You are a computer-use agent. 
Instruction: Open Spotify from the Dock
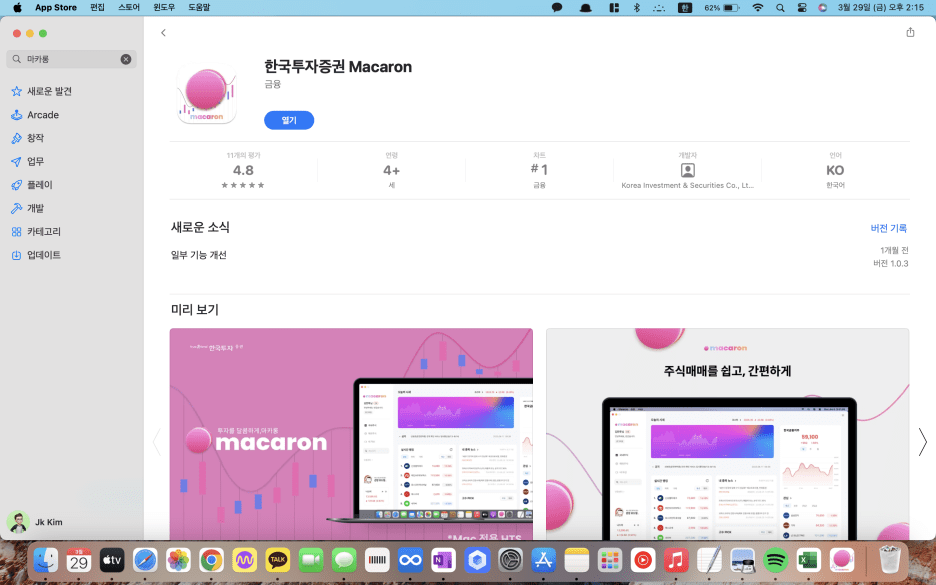click(x=775, y=560)
